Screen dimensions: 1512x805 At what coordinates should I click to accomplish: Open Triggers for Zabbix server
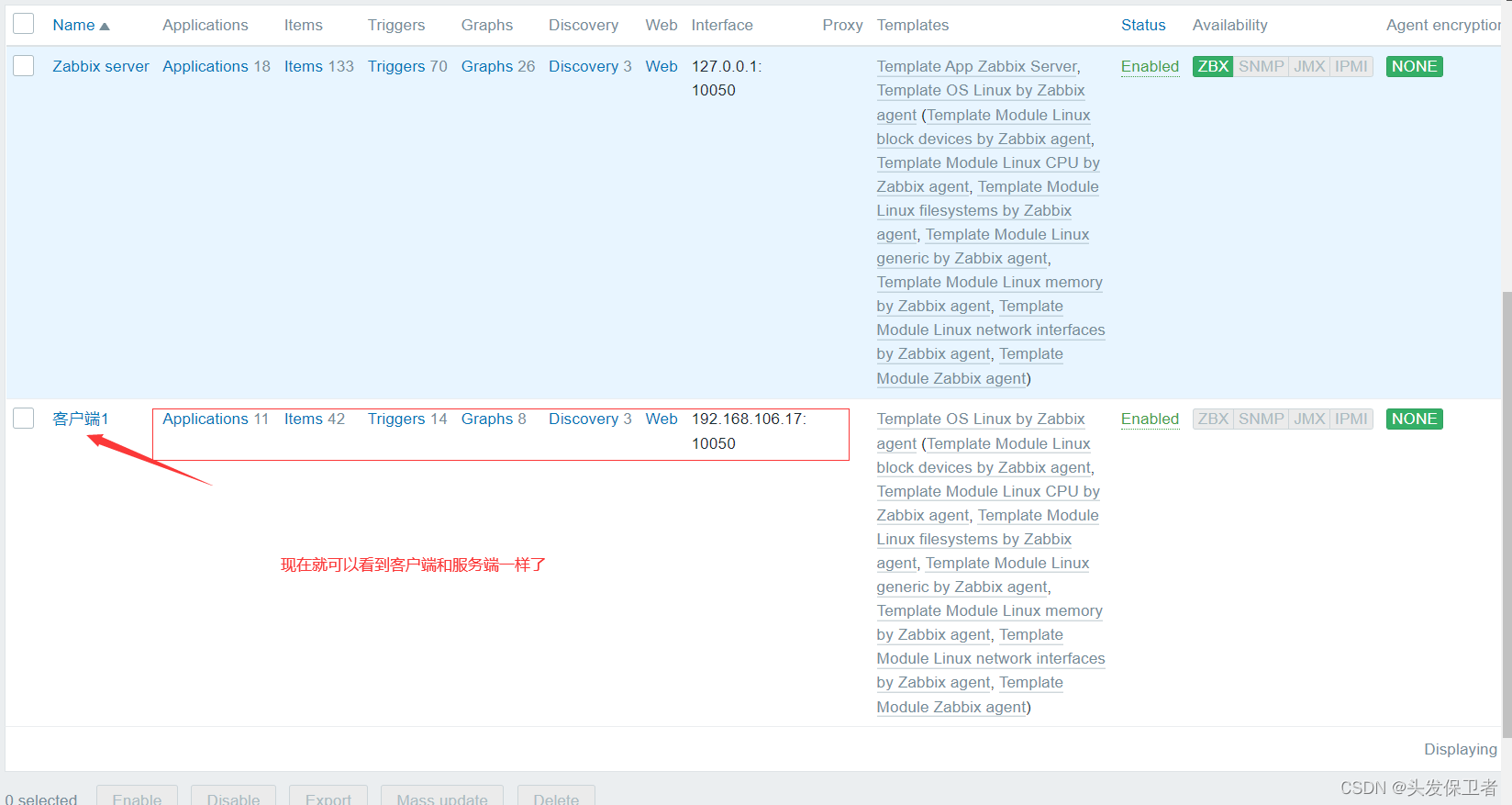396,66
